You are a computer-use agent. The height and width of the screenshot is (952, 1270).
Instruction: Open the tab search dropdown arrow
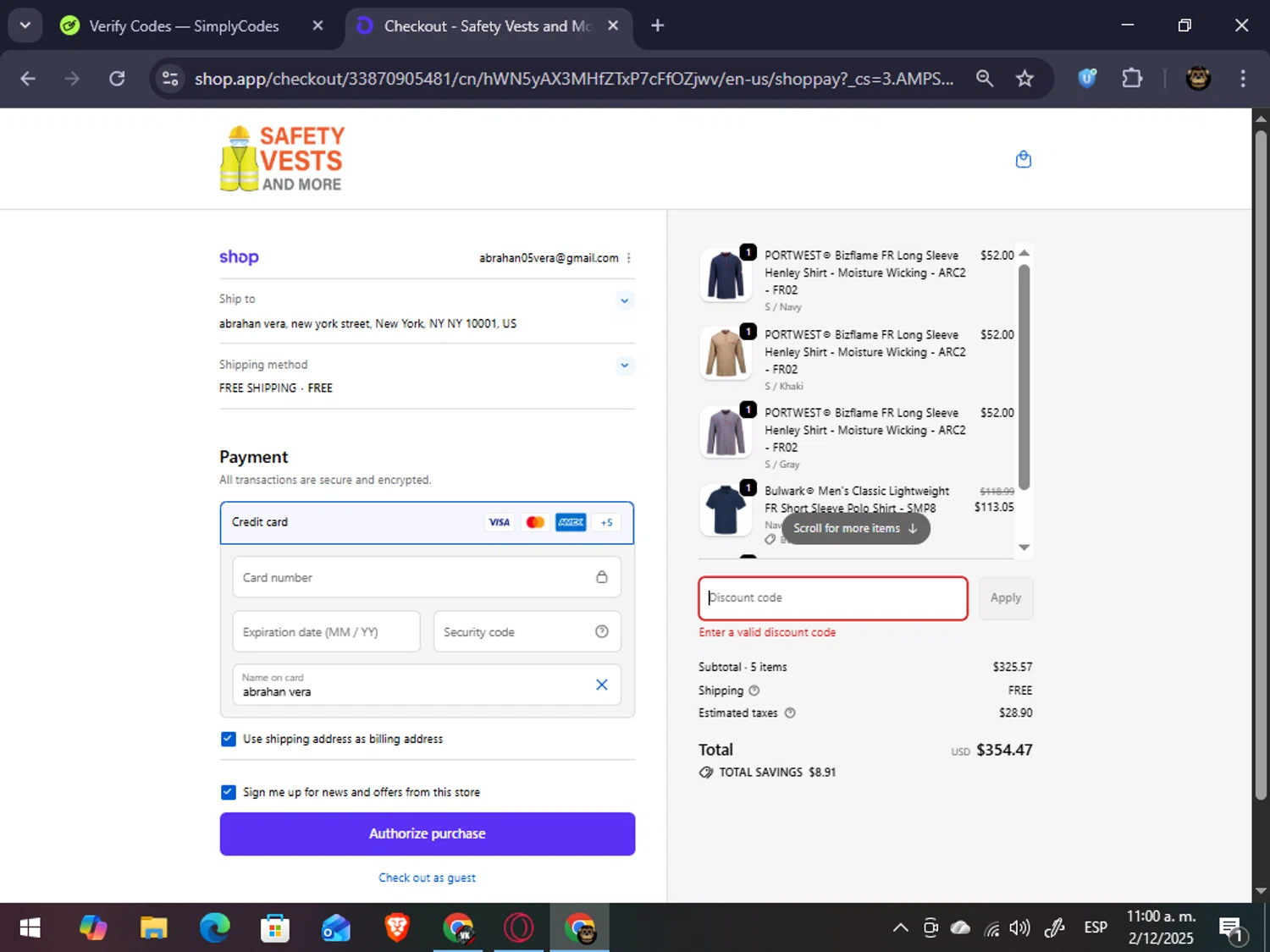(x=25, y=25)
